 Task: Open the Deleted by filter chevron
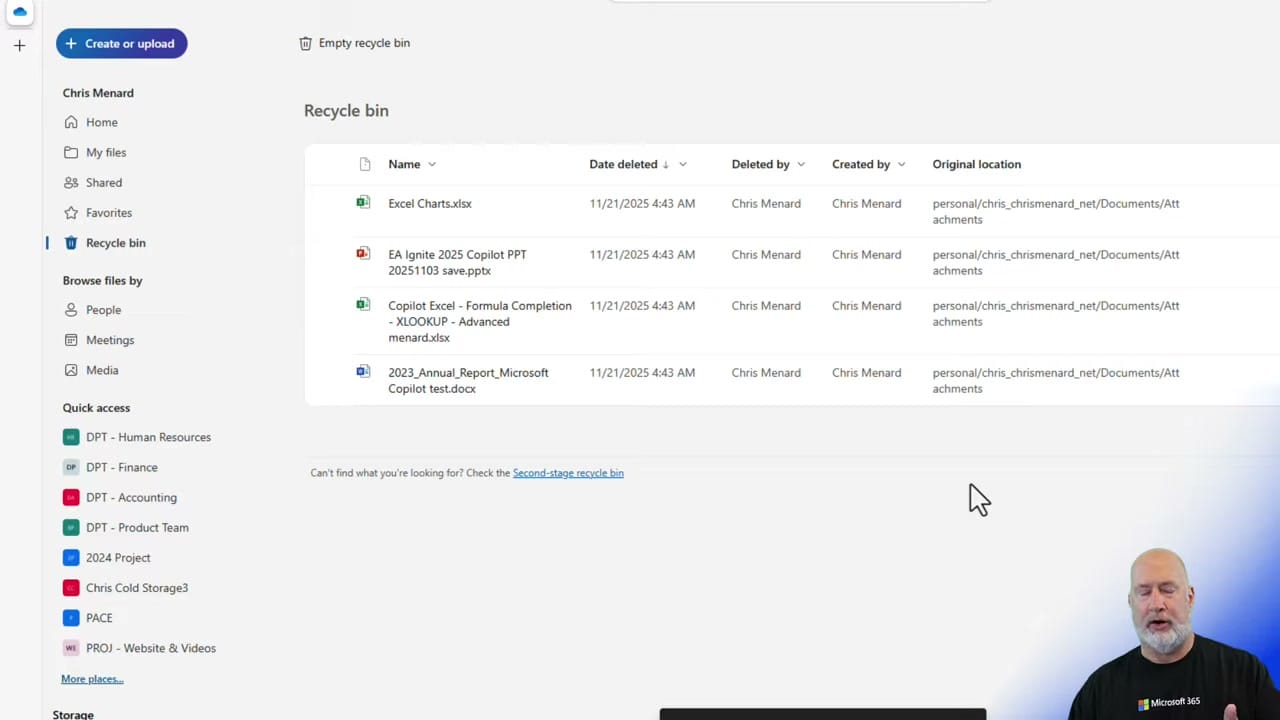(x=800, y=164)
